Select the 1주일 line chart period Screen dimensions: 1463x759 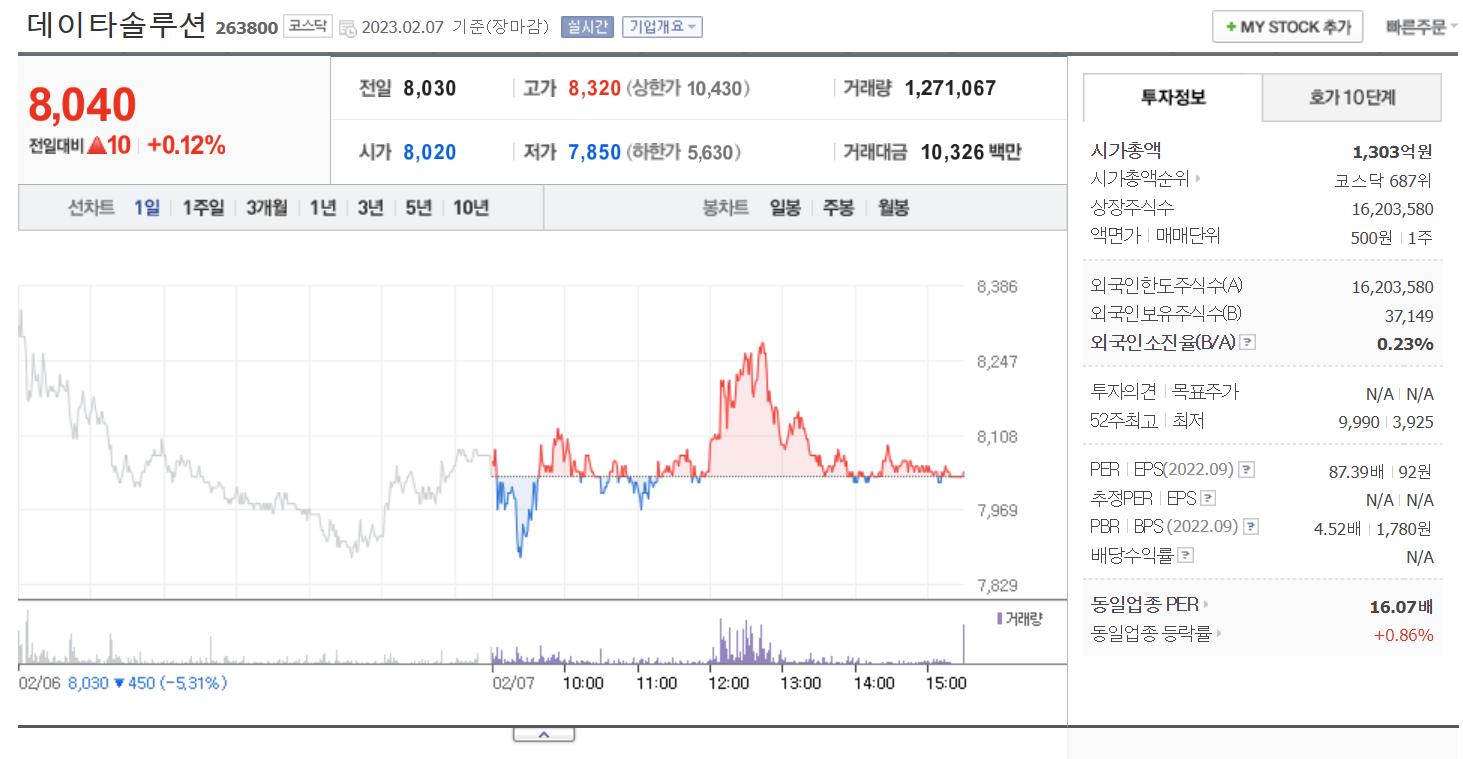click(x=203, y=208)
